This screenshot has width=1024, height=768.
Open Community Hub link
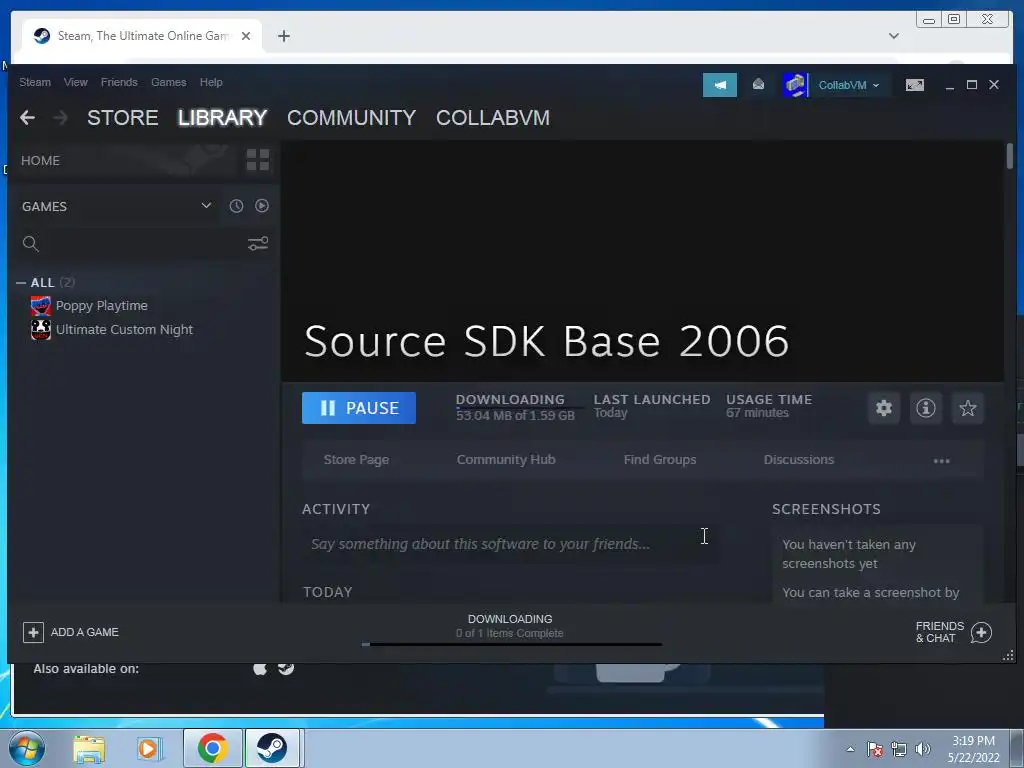point(506,460)
